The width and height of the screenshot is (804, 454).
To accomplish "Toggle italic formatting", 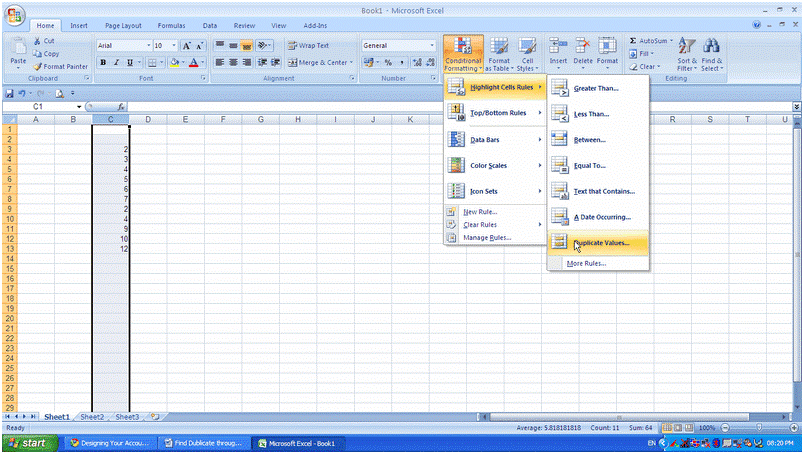I will tap(116, 63).
